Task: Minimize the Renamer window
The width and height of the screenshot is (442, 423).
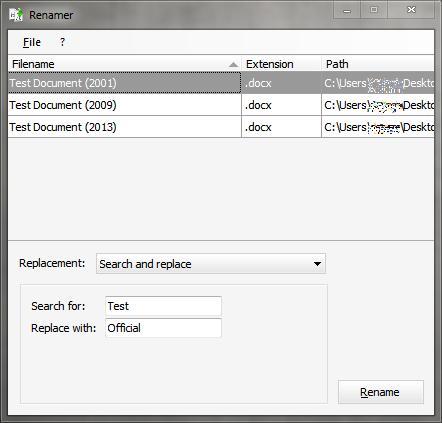Action: click(x=347, y=10)
